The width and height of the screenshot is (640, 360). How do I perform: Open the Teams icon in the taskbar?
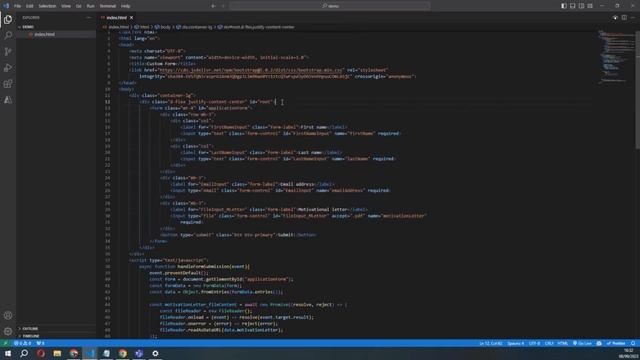pyautogui.click(x=139, y=353)
